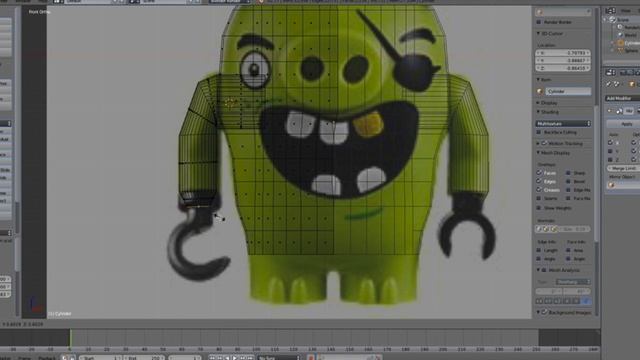Enable the Seams overlay checkbox

539,199
